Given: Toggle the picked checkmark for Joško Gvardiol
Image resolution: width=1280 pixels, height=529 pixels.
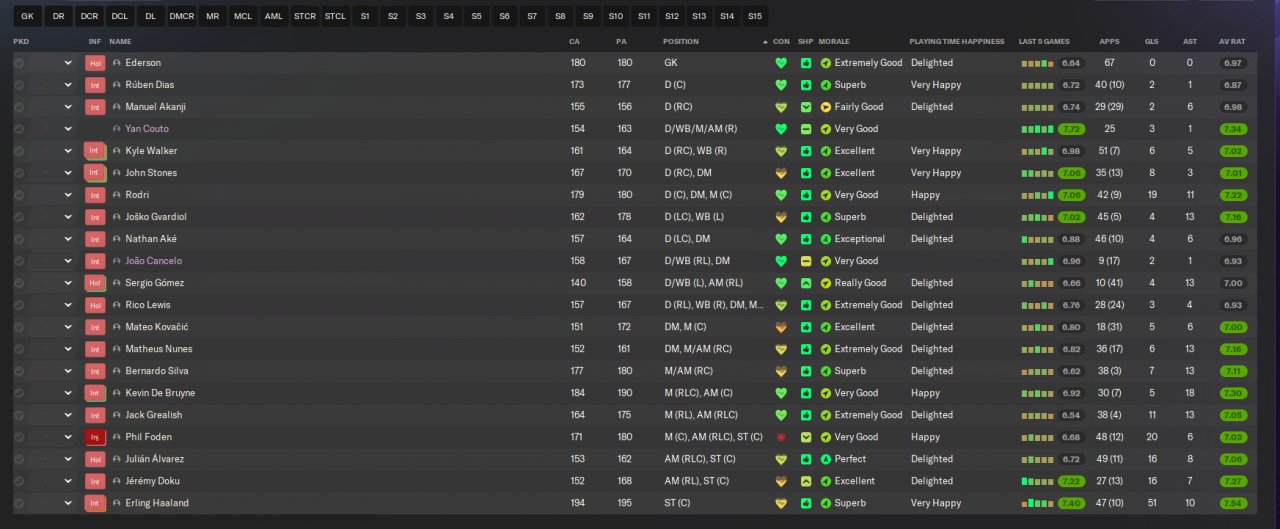Looking at the screenshot, I should [x=19, y=217].
